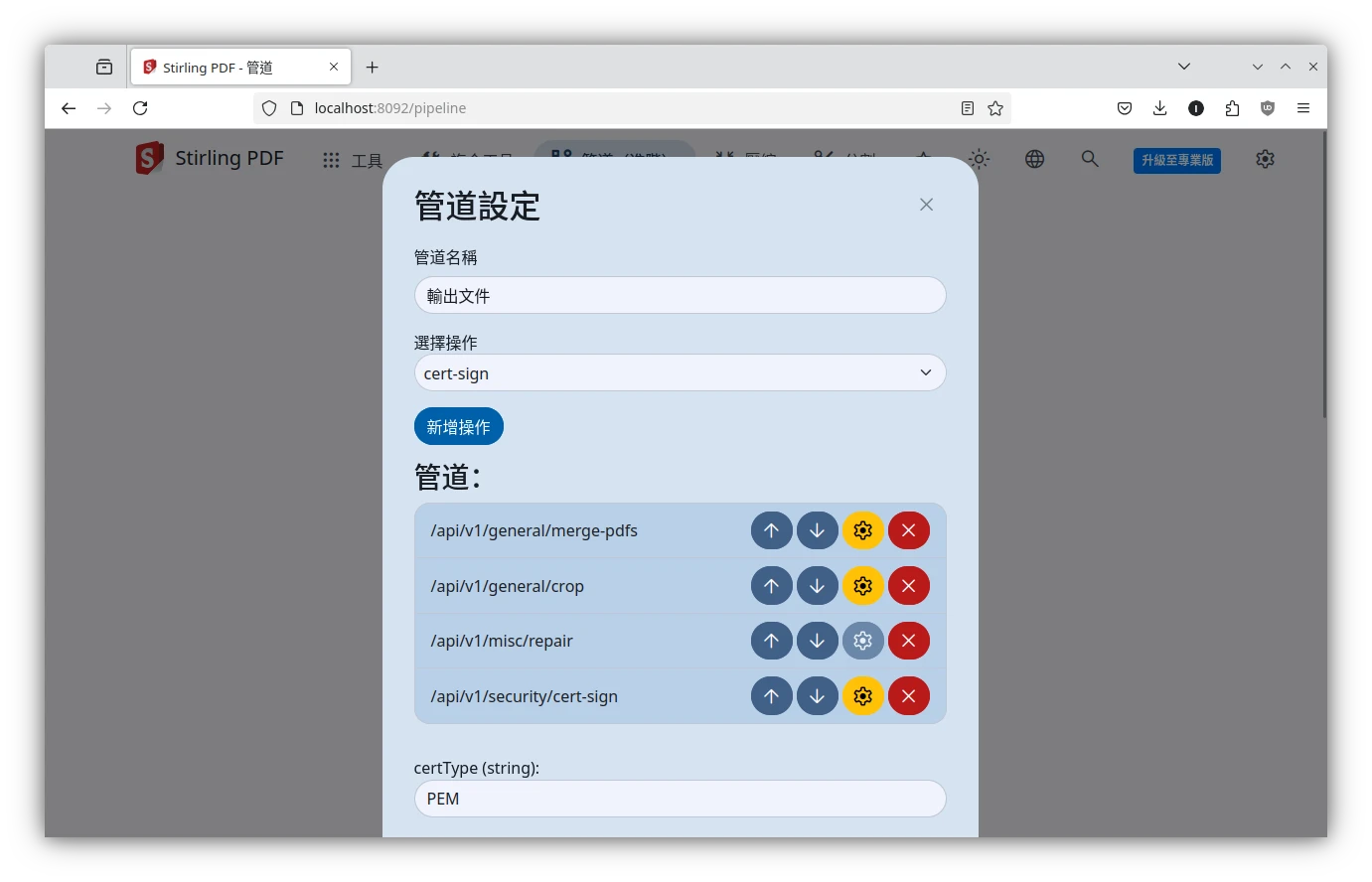Click the 新增操作 button
1372x882 pixels.
coord(458,427)
